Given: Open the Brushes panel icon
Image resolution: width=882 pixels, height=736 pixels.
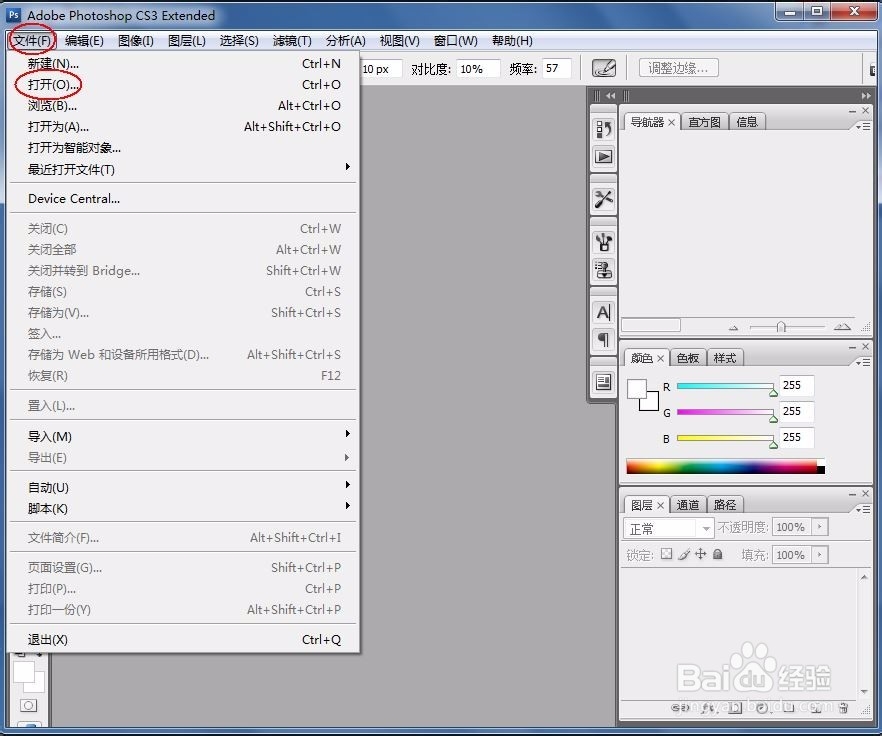Looking at the screenshot, I should coord(604,242).
